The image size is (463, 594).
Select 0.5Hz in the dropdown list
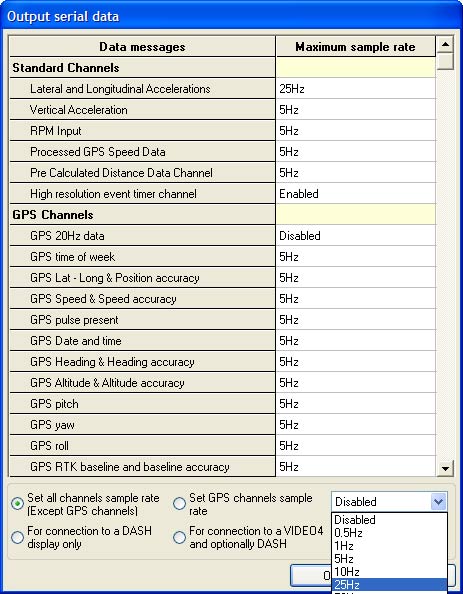[389, 533]
